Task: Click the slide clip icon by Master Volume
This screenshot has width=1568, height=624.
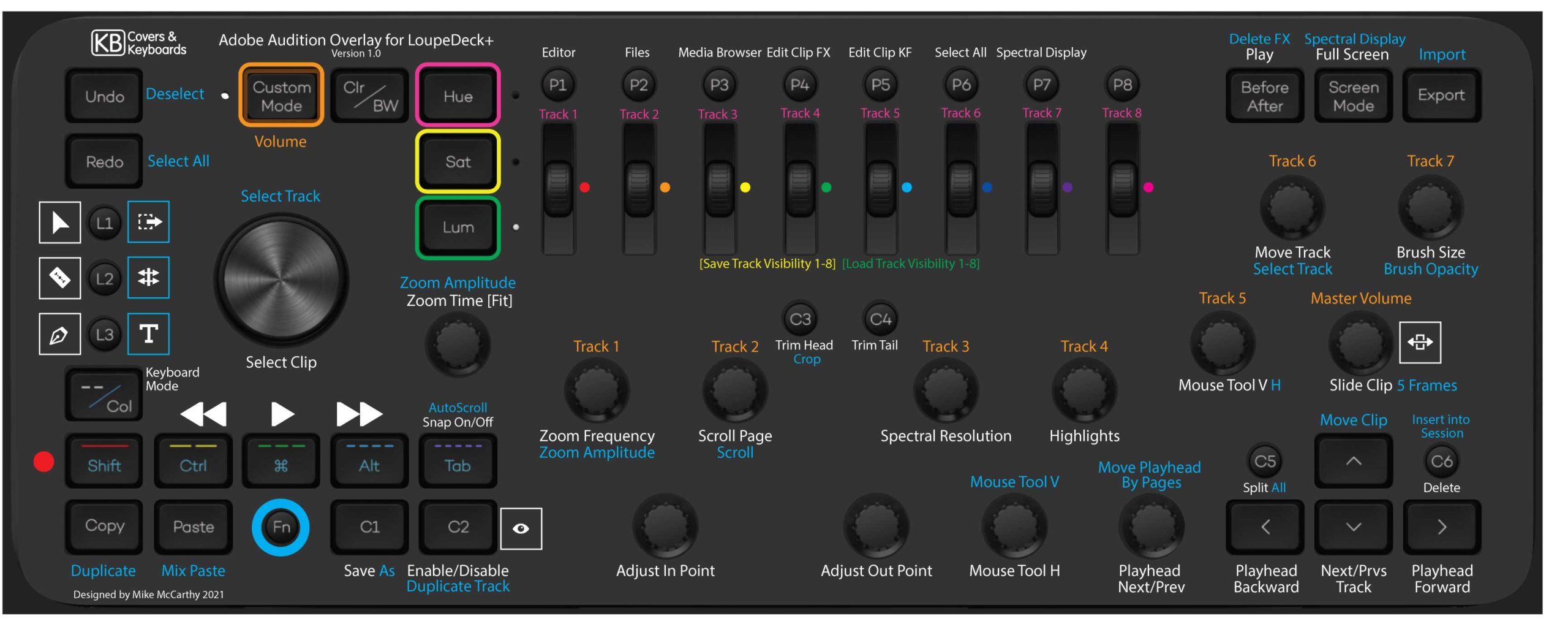Action: point(1420,342)
